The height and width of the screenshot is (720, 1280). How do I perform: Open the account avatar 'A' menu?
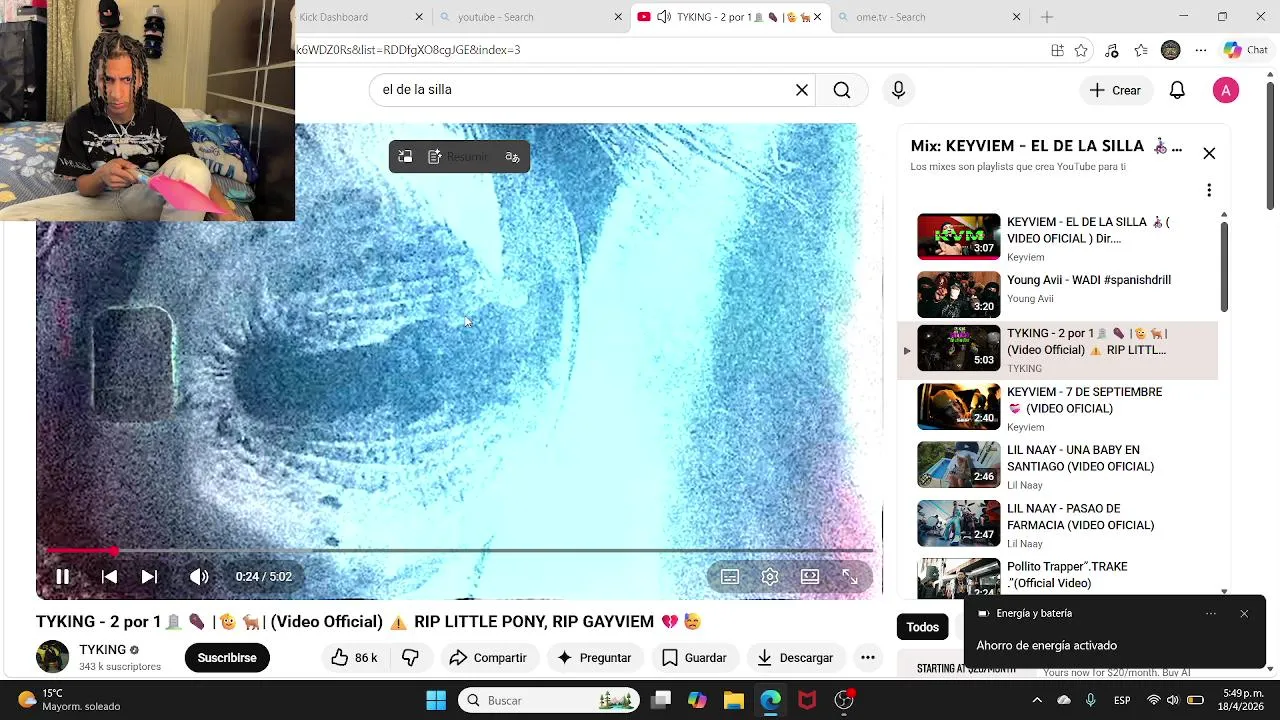[x=1226, y=90]
